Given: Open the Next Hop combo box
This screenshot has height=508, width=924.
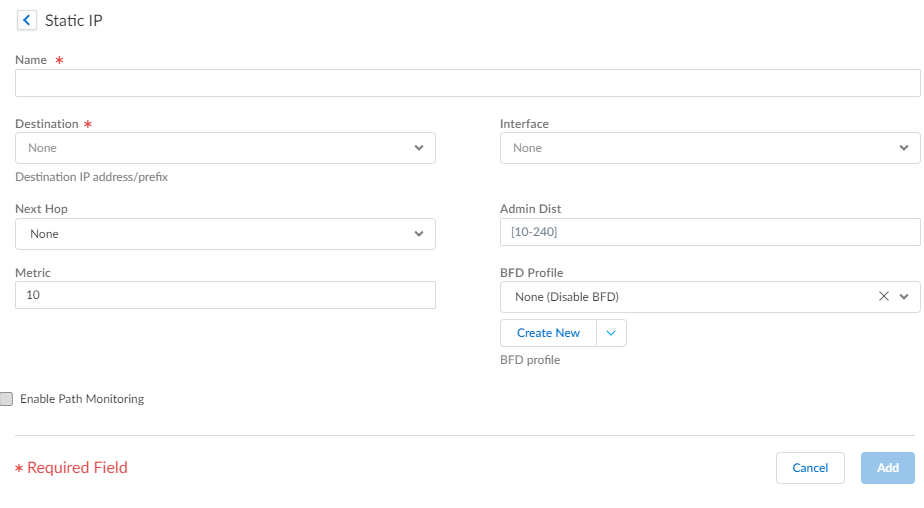Looking at the screenshot, I should 215,234.
